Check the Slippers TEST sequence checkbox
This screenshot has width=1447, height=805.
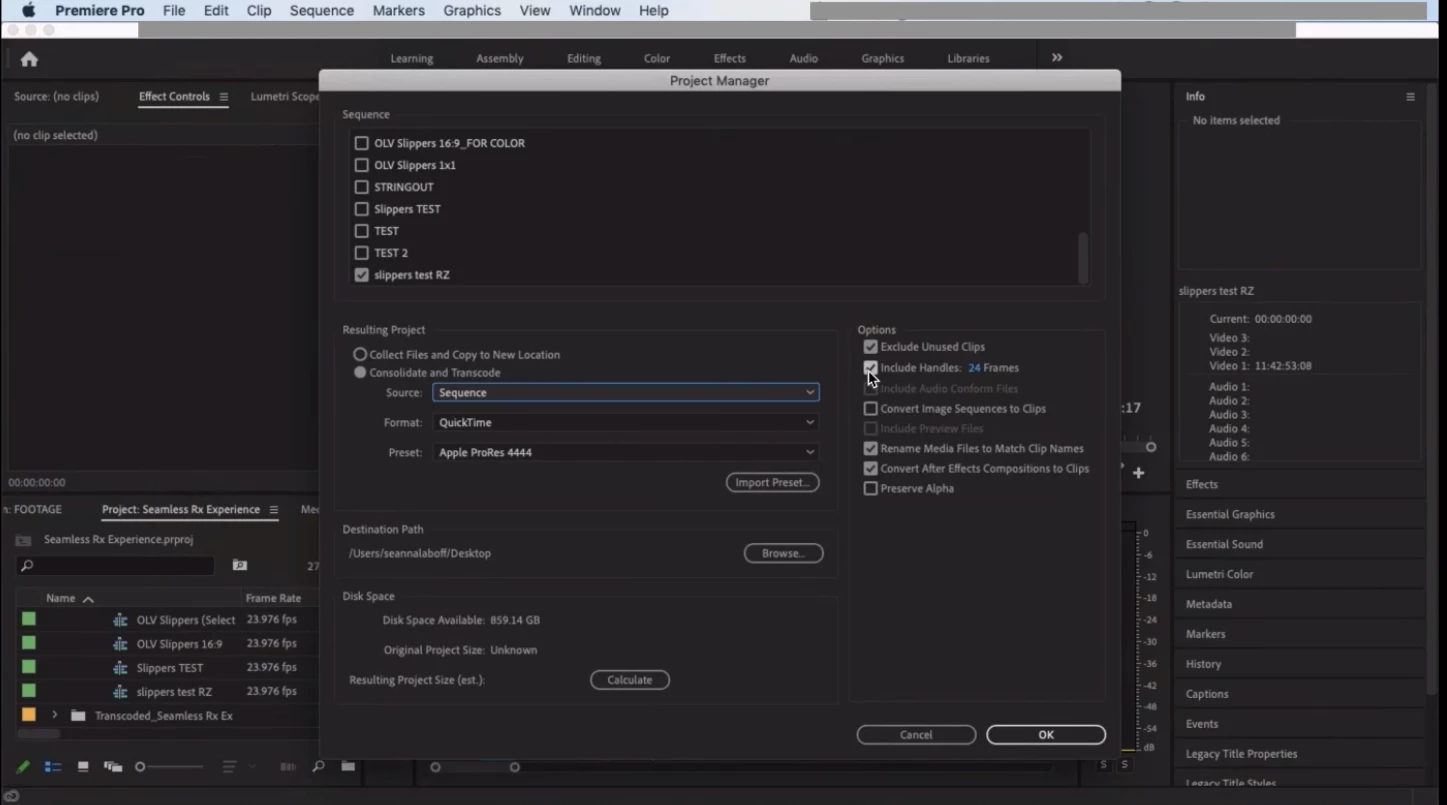[x=362, y=209]
